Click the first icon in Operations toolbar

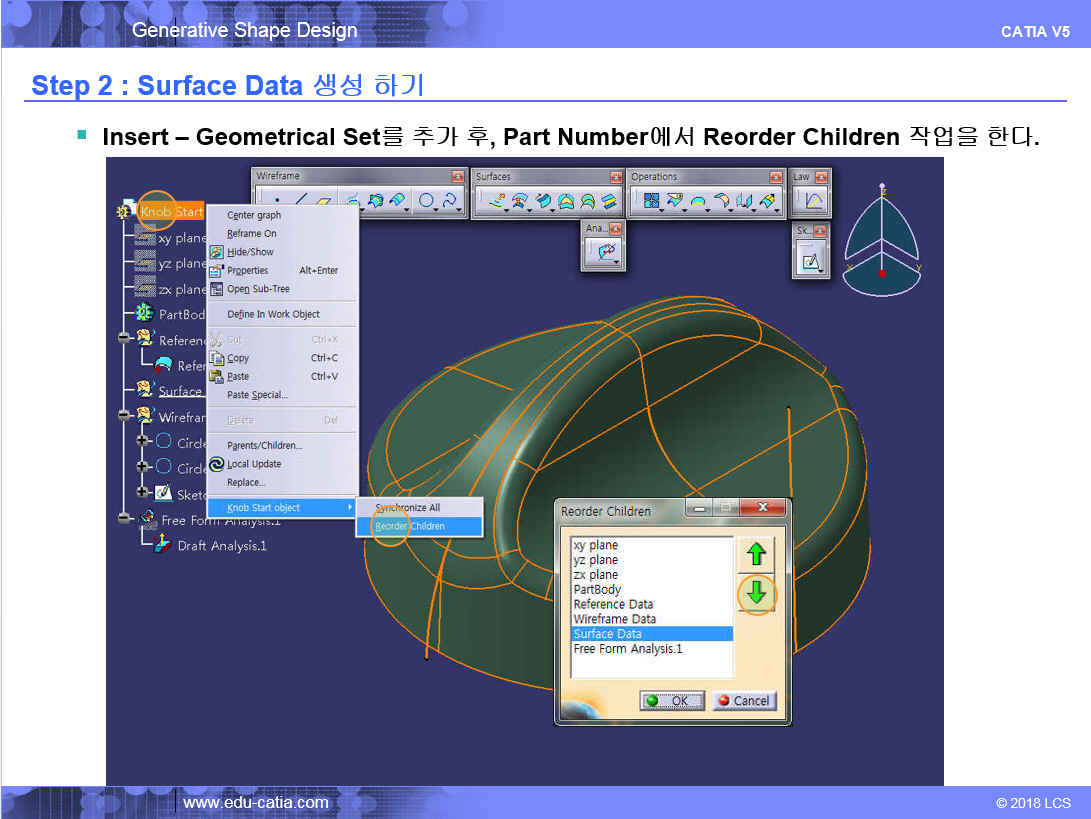[651, 202]
